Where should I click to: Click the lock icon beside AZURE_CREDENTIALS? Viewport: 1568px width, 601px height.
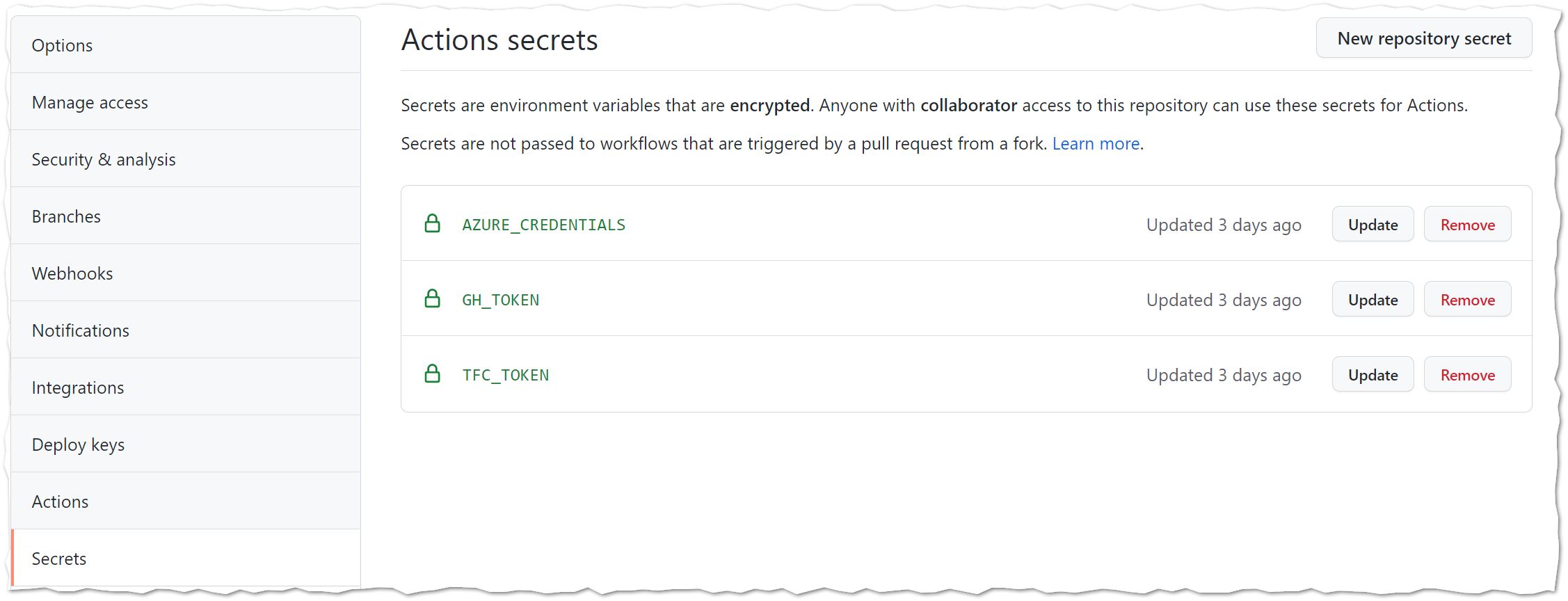[x=432, y=224]
